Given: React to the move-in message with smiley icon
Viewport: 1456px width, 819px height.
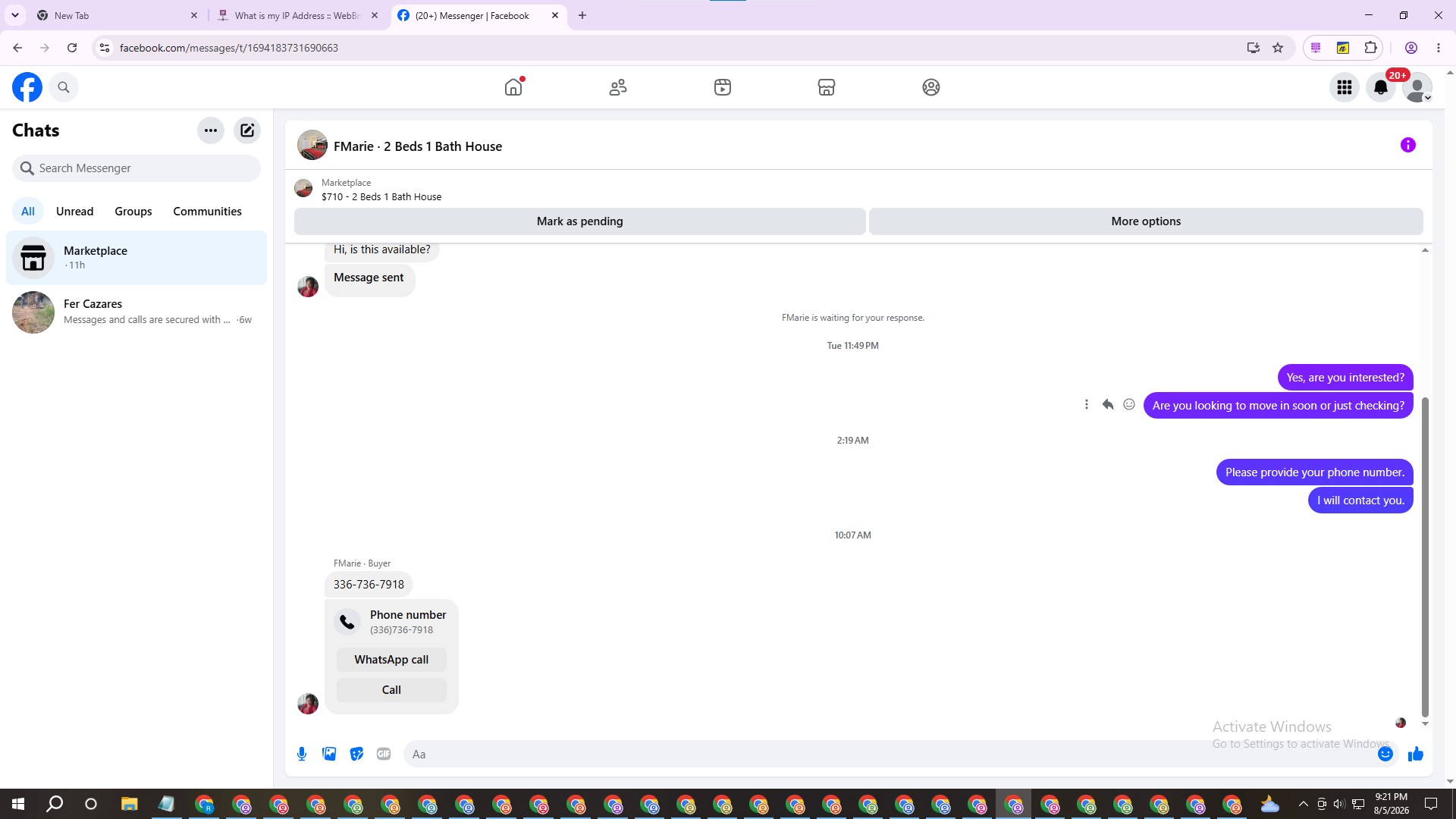Looking at the screenshot, I should tap(1129, 405).
